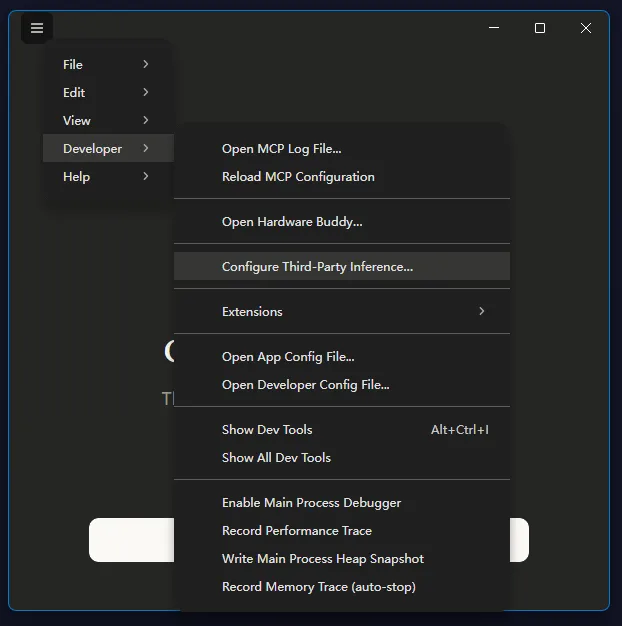Viewport: 622px width, 626px height.
Task: Maximize the application window
Action: [540, 28]
